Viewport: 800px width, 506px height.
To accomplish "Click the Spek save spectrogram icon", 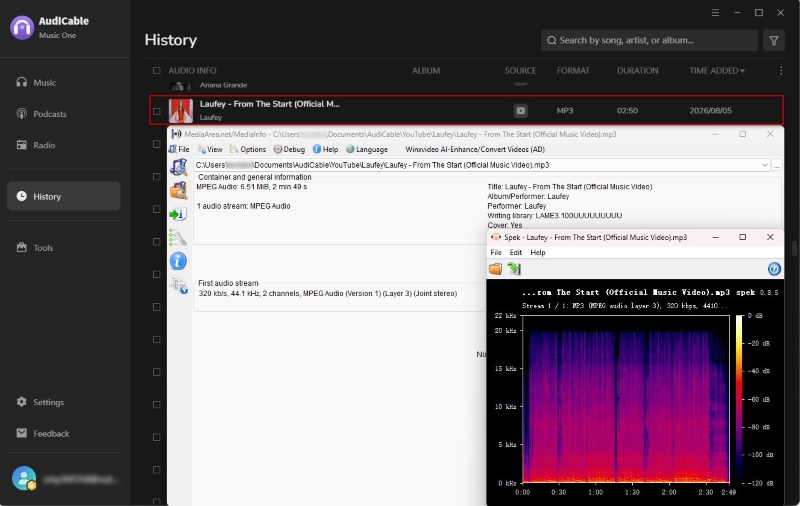I will [514, 269].
